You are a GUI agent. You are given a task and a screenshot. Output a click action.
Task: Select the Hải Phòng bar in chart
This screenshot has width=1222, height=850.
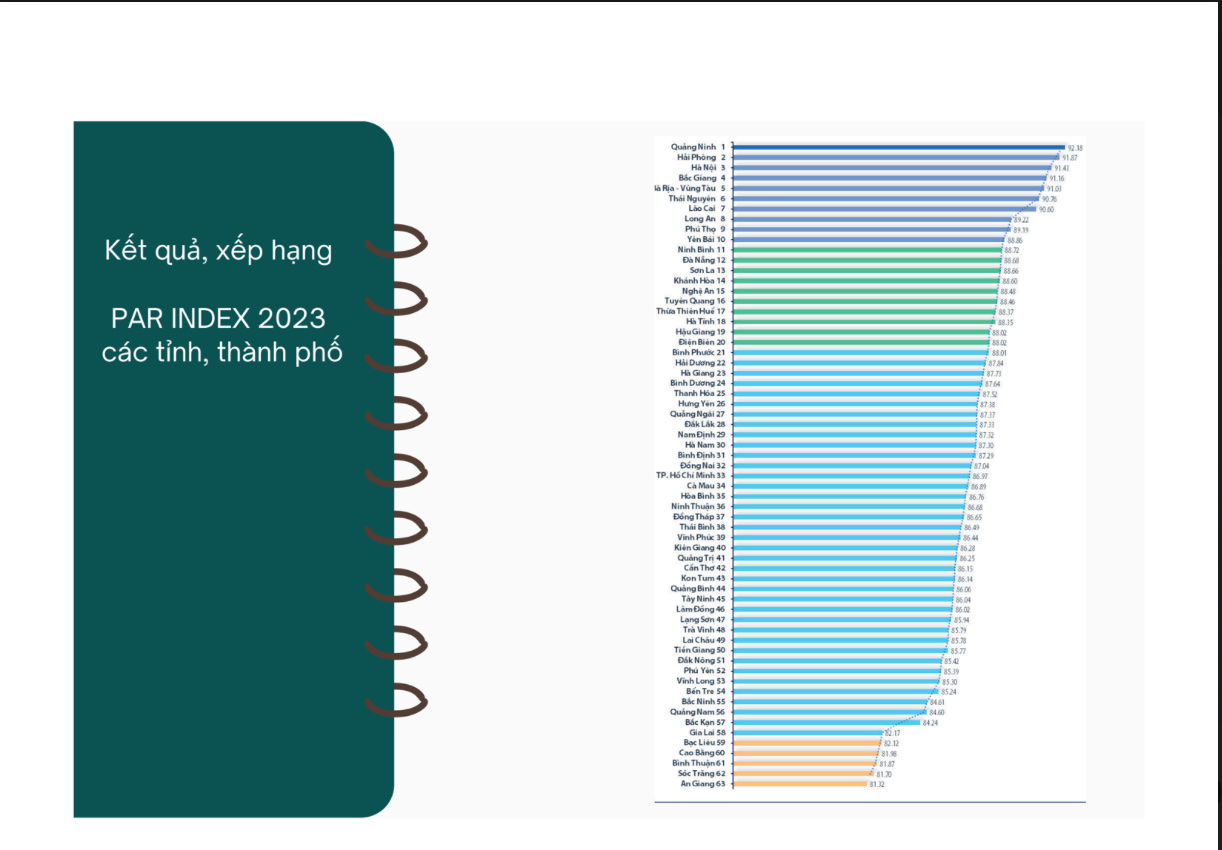(x=896, y=157)
